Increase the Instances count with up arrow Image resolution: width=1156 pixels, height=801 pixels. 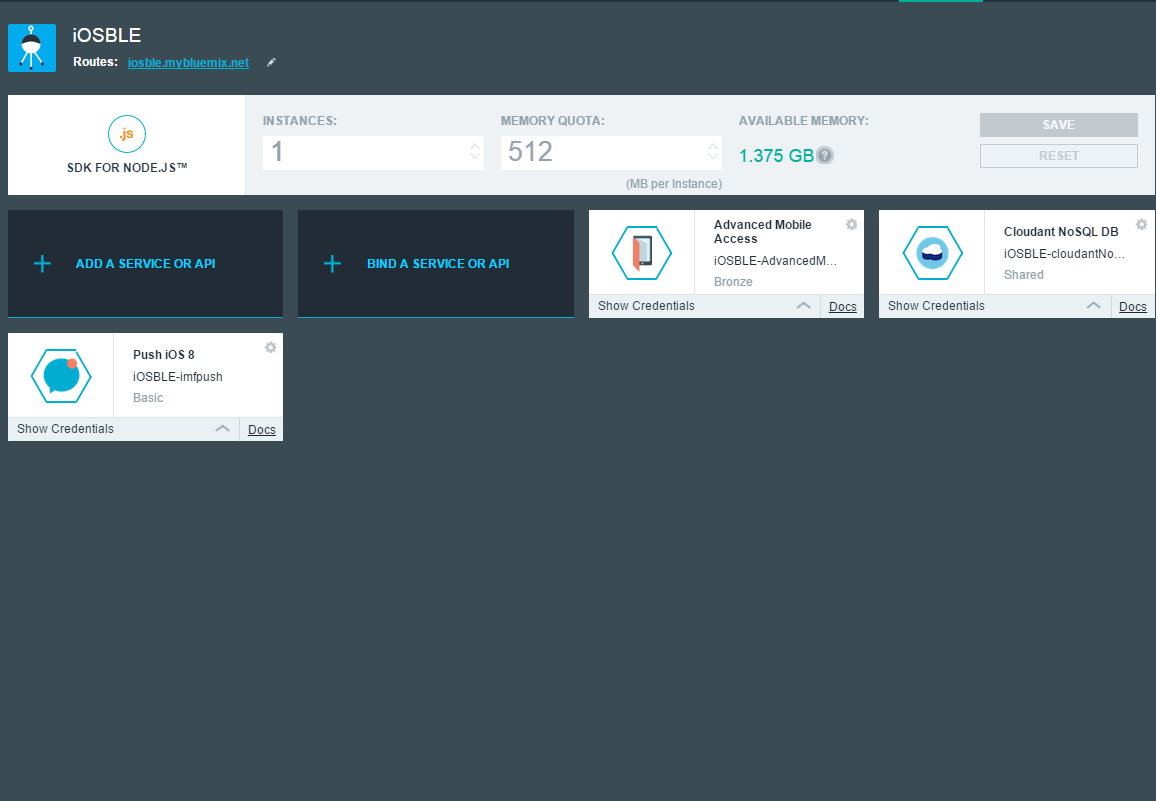[475, 146]
